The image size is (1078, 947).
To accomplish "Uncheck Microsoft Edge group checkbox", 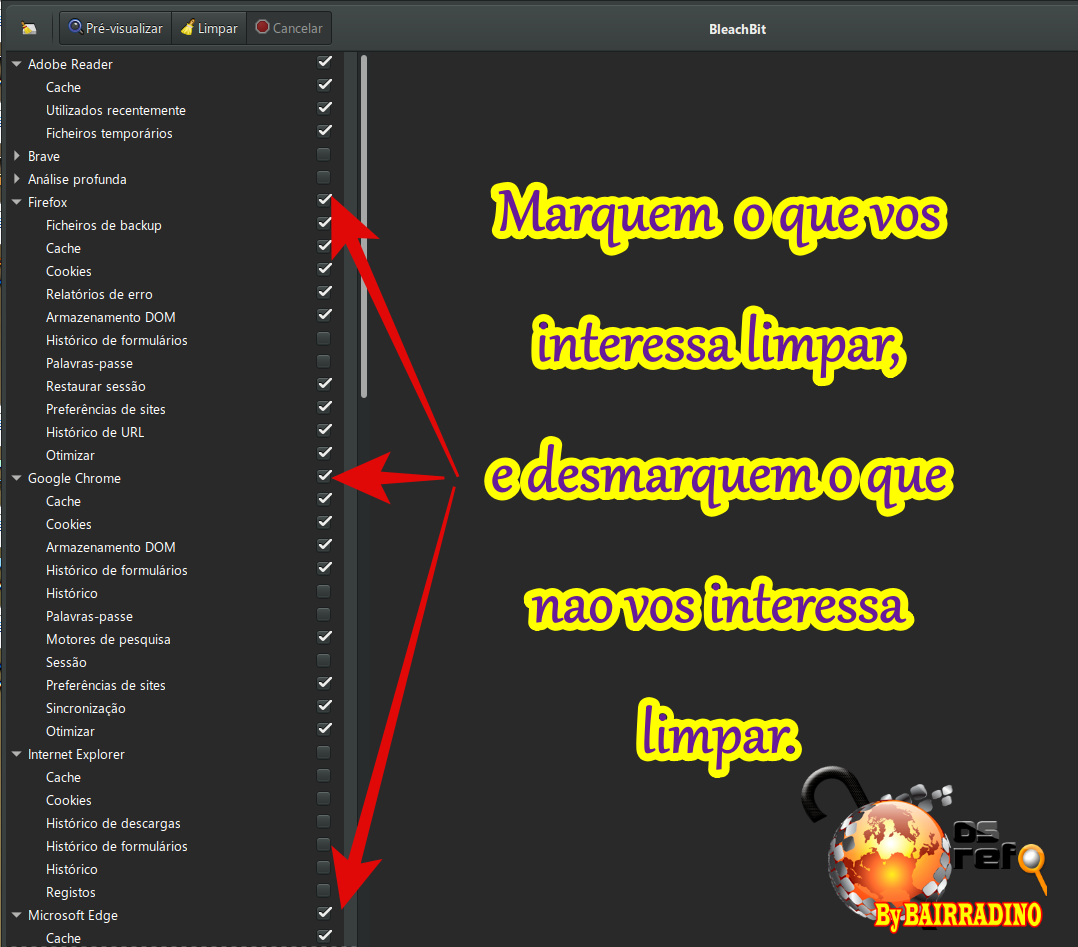I will (x=324, y=914).
